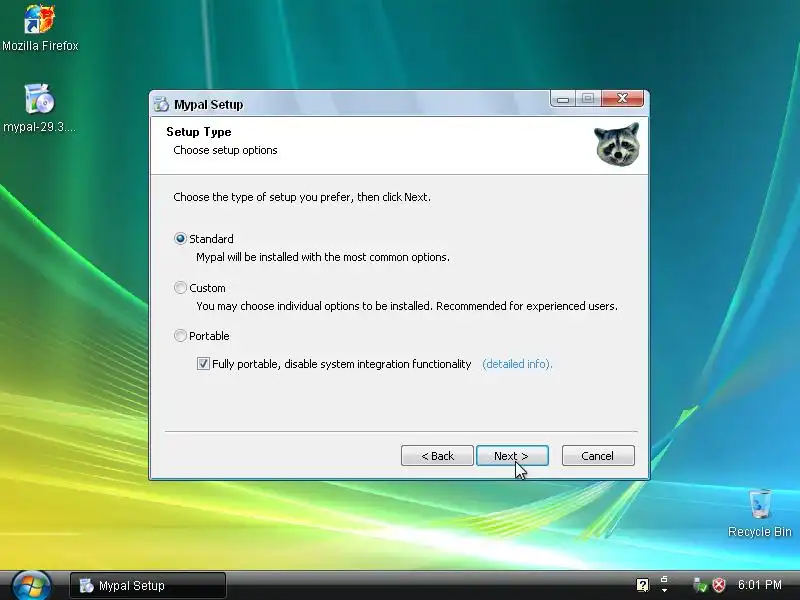Click 'You may choose individual options' description

click(407, 306)
